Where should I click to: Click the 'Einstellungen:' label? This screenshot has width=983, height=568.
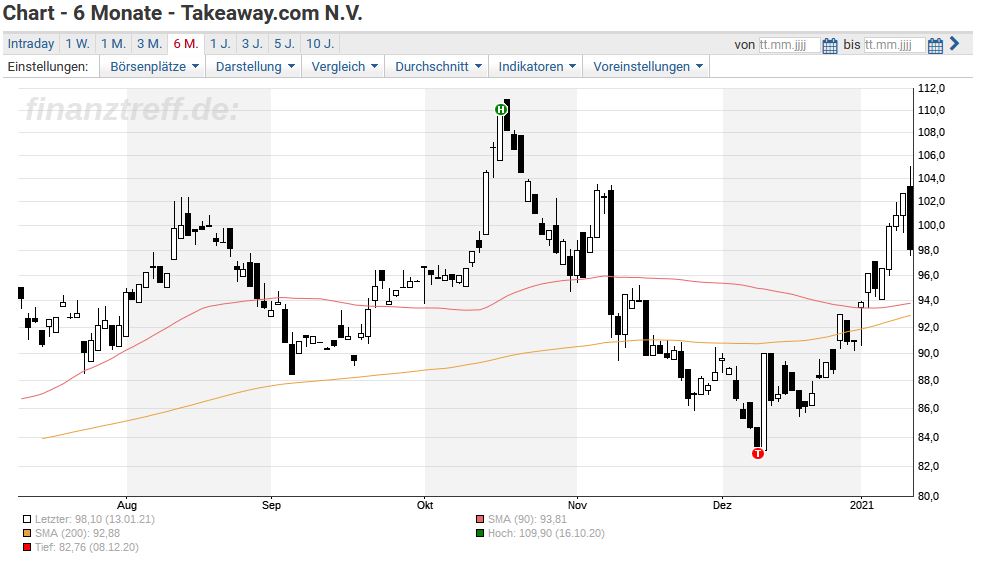[48, 66]
